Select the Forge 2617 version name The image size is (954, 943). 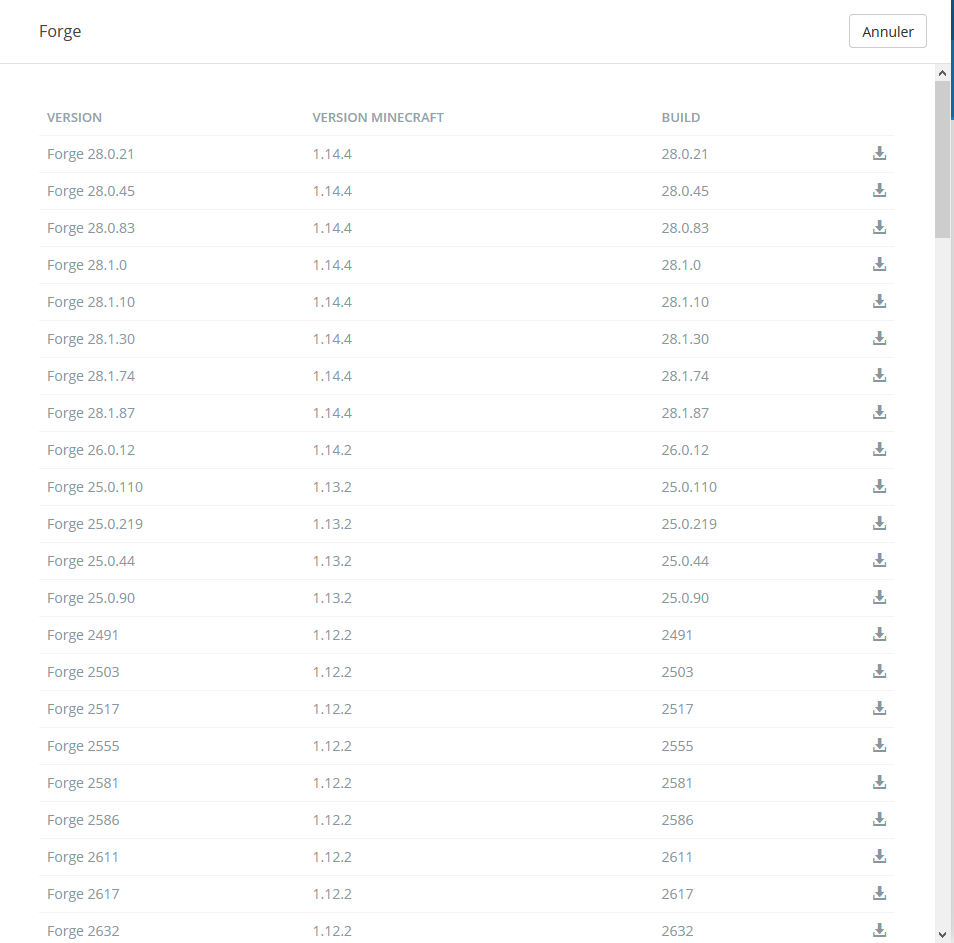pos(83,894)
